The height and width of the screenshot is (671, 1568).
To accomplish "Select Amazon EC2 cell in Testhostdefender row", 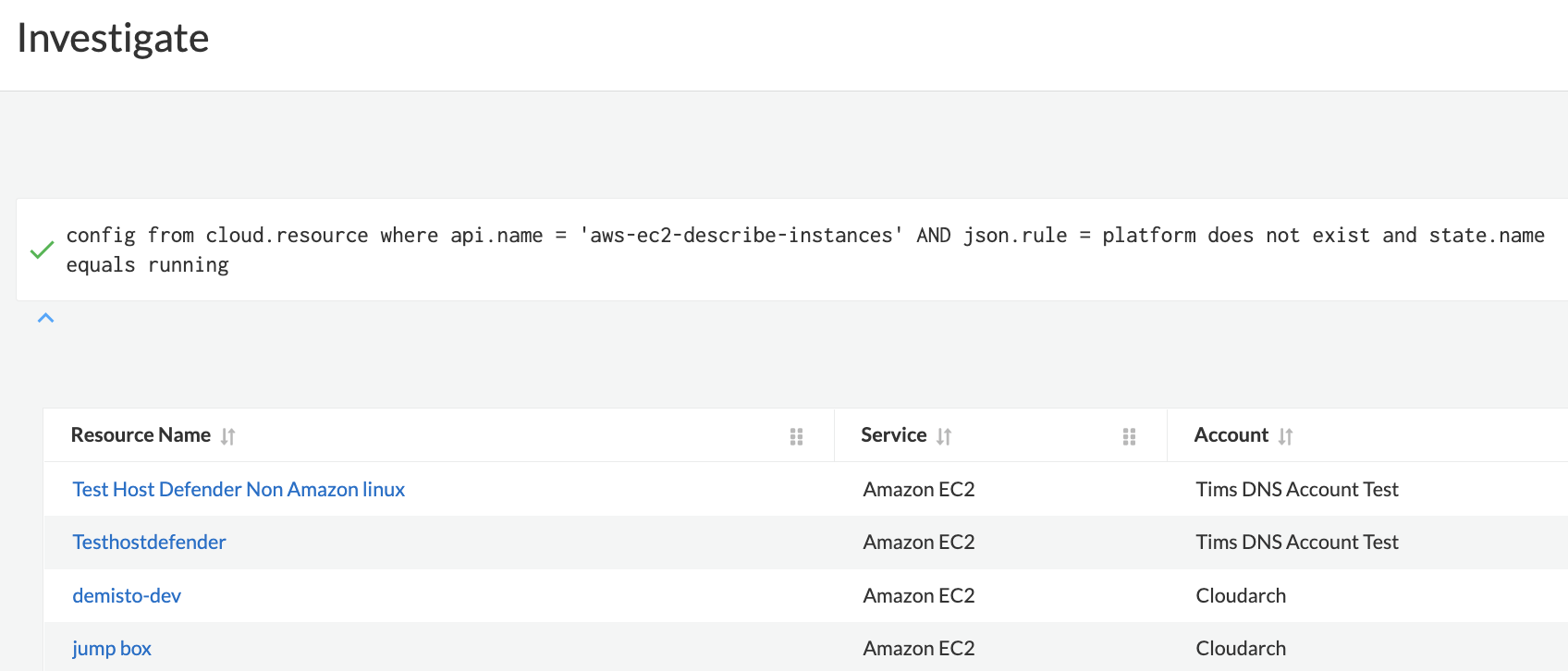I will click(x=918, y=542).
